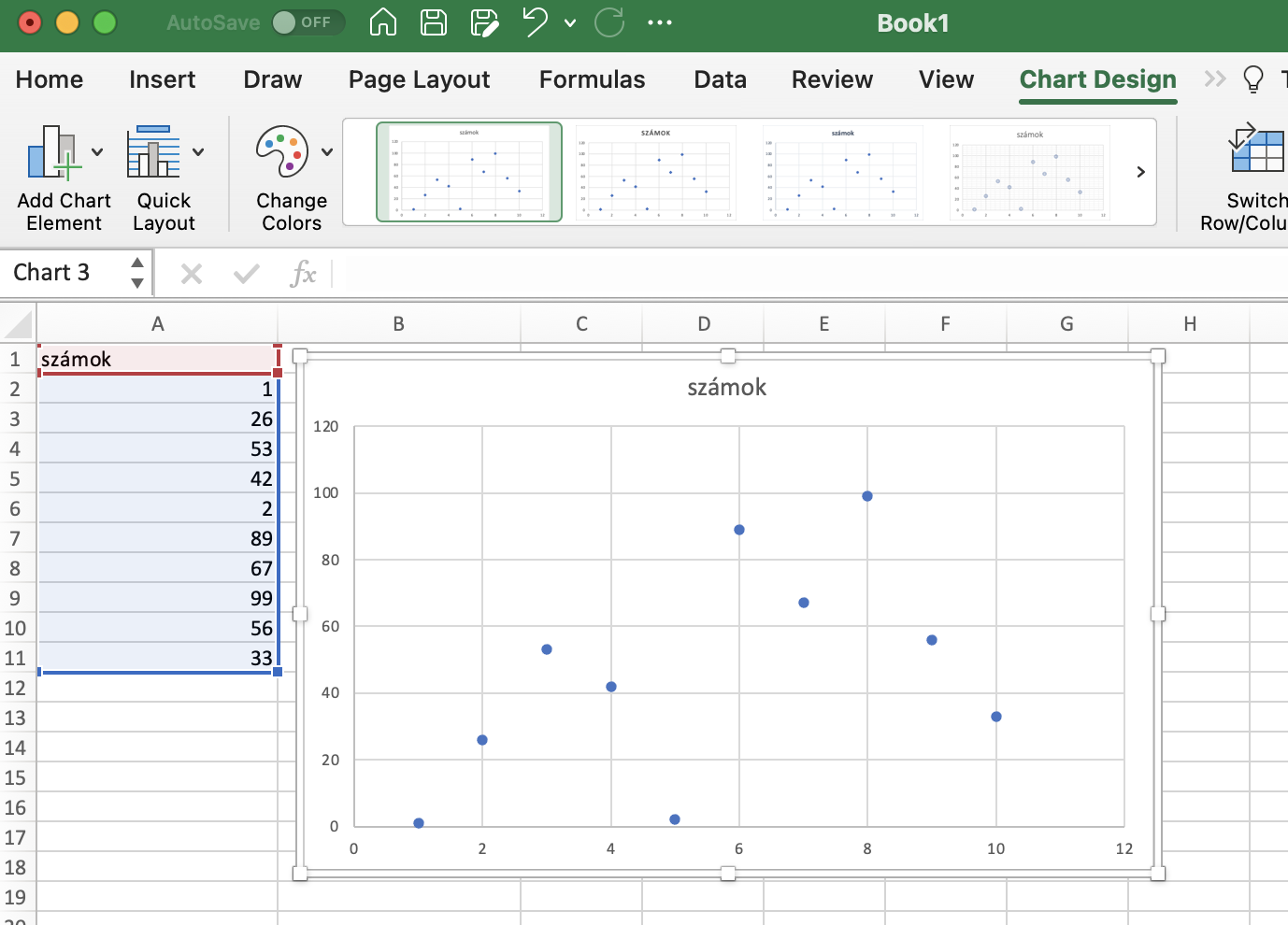Click the Enter checkmark icon in formula bar
Screen dimensions: 1288x925
[x=247, y=274]
